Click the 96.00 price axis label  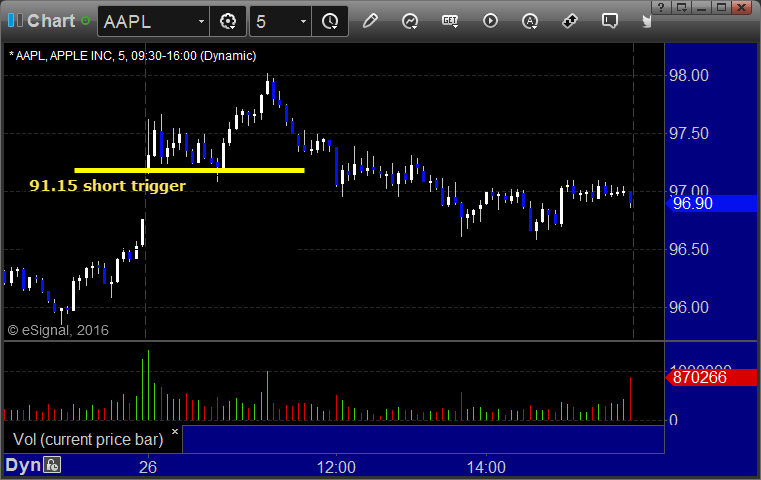click(689, 307)
